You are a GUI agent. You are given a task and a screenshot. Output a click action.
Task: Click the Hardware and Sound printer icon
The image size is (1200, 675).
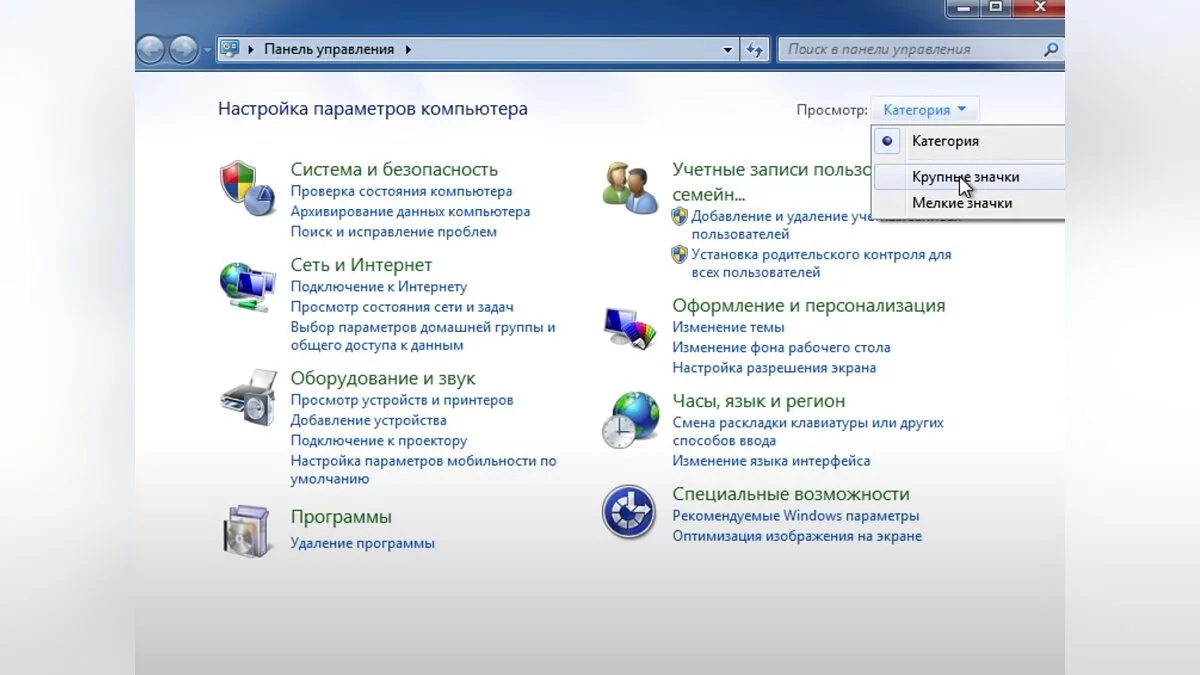pyautogui.click(x=246, y=396)
